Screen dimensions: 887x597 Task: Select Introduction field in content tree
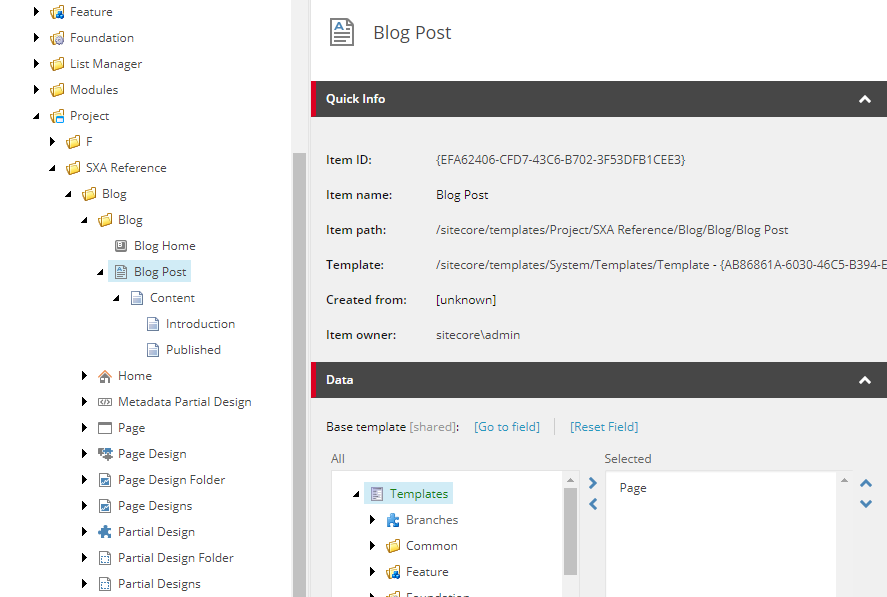[x=200, y=324]
